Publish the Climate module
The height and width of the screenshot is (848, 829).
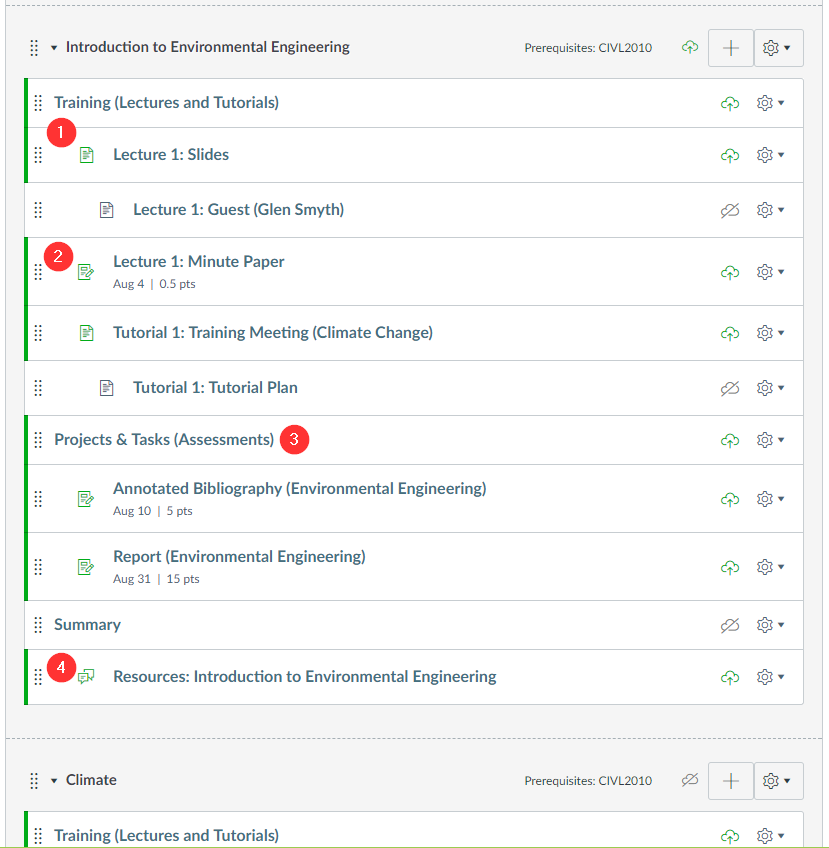click(x=689, y=780)
